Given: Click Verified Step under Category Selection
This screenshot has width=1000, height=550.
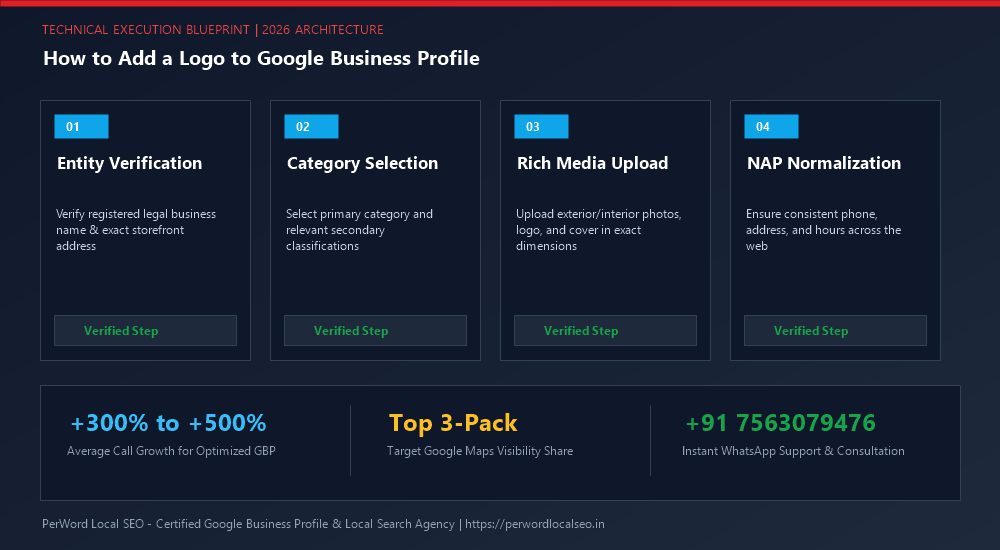Looking at the screenshot, I should pos(375,331).
